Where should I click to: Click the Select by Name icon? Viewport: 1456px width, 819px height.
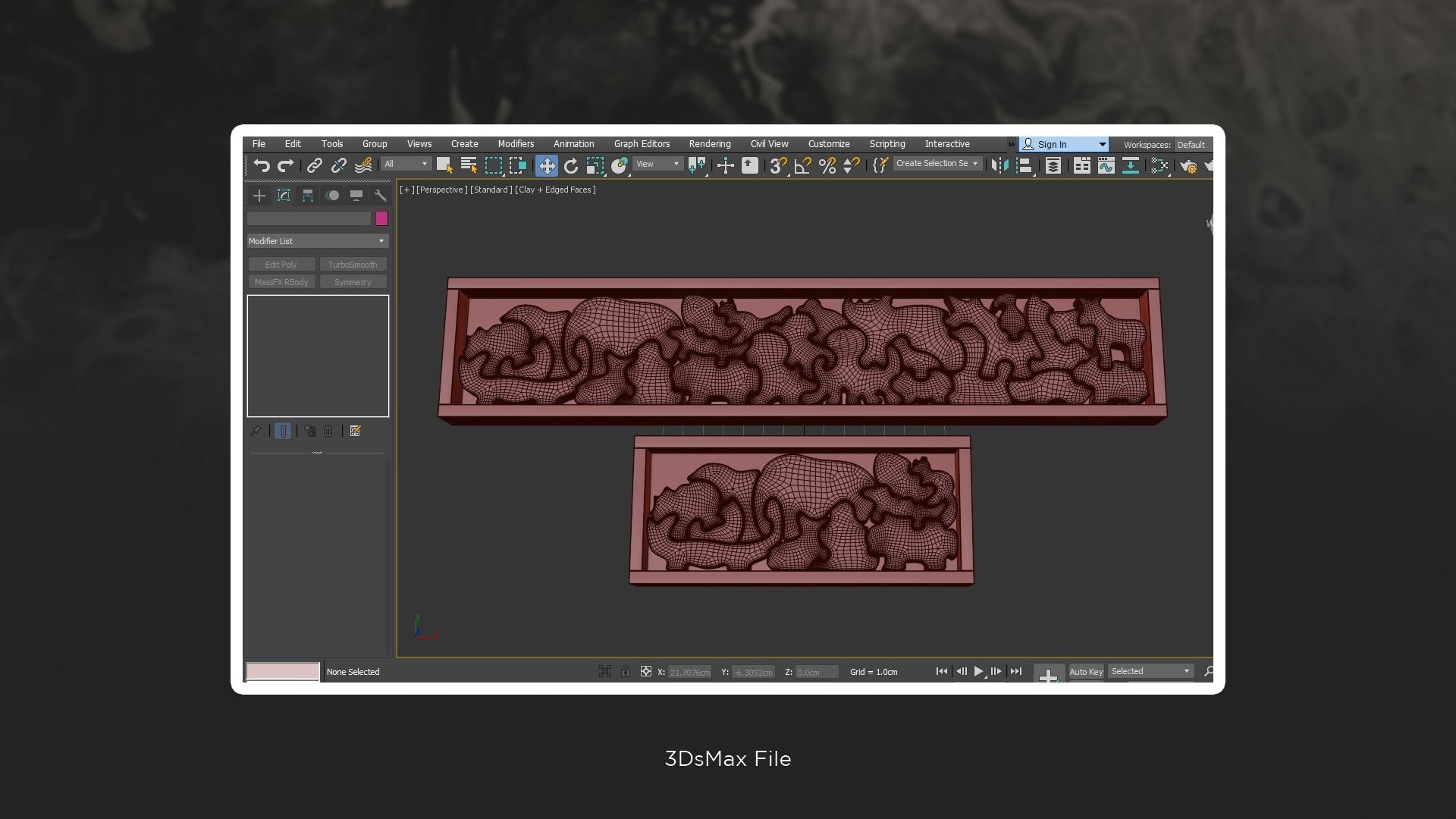coord(469,165)
